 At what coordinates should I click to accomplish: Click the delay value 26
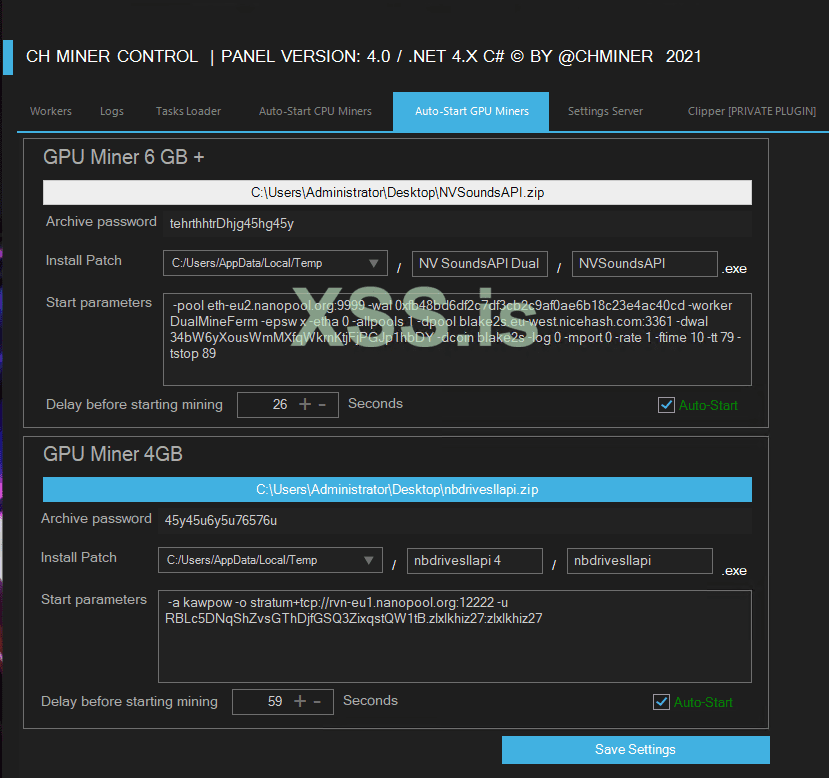pyautogui.click(x=280, y=404)
